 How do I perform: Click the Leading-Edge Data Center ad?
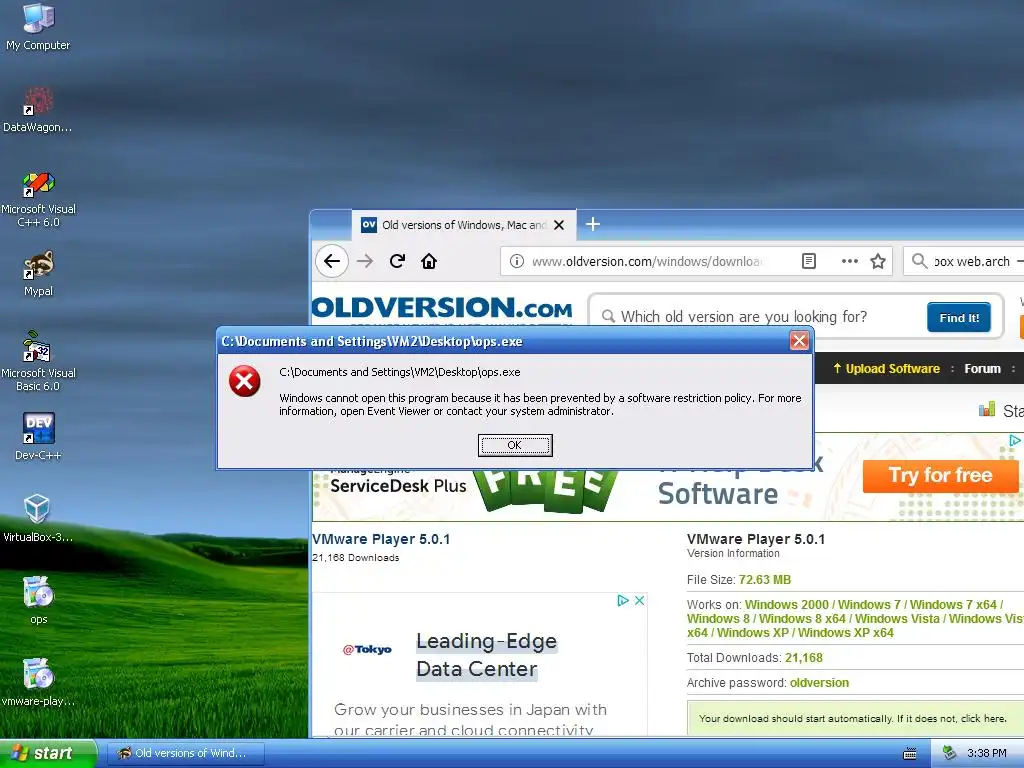tap(487, 655)
